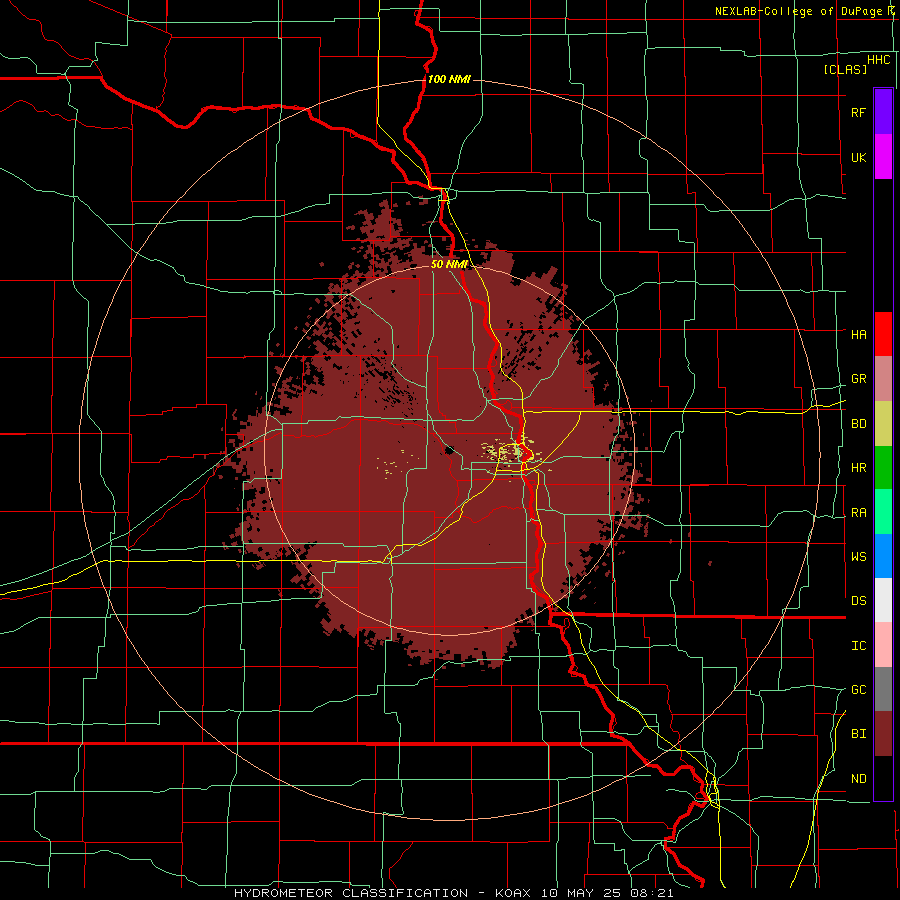Click the purple RF color swatch

click(883, 112)
